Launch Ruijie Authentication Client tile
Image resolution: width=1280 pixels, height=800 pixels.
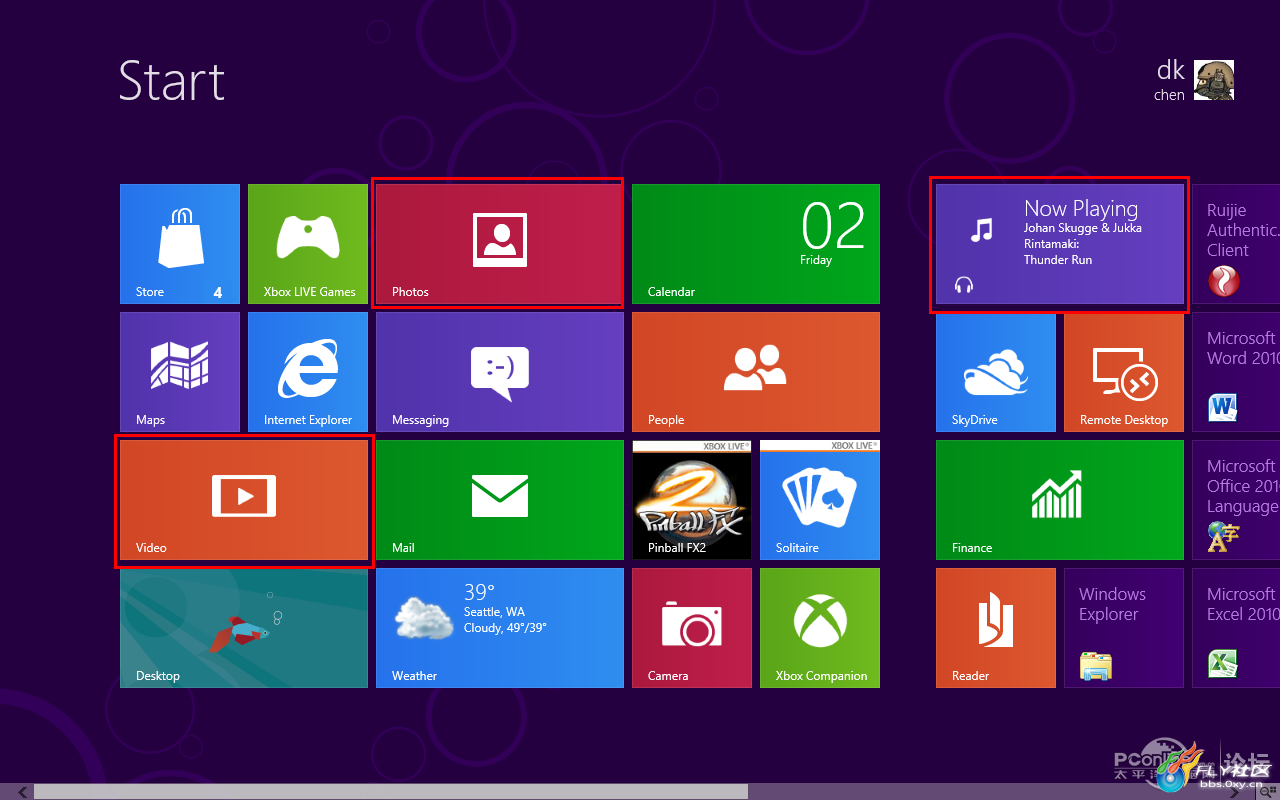pyautogui.click(x=1236, y=244)
